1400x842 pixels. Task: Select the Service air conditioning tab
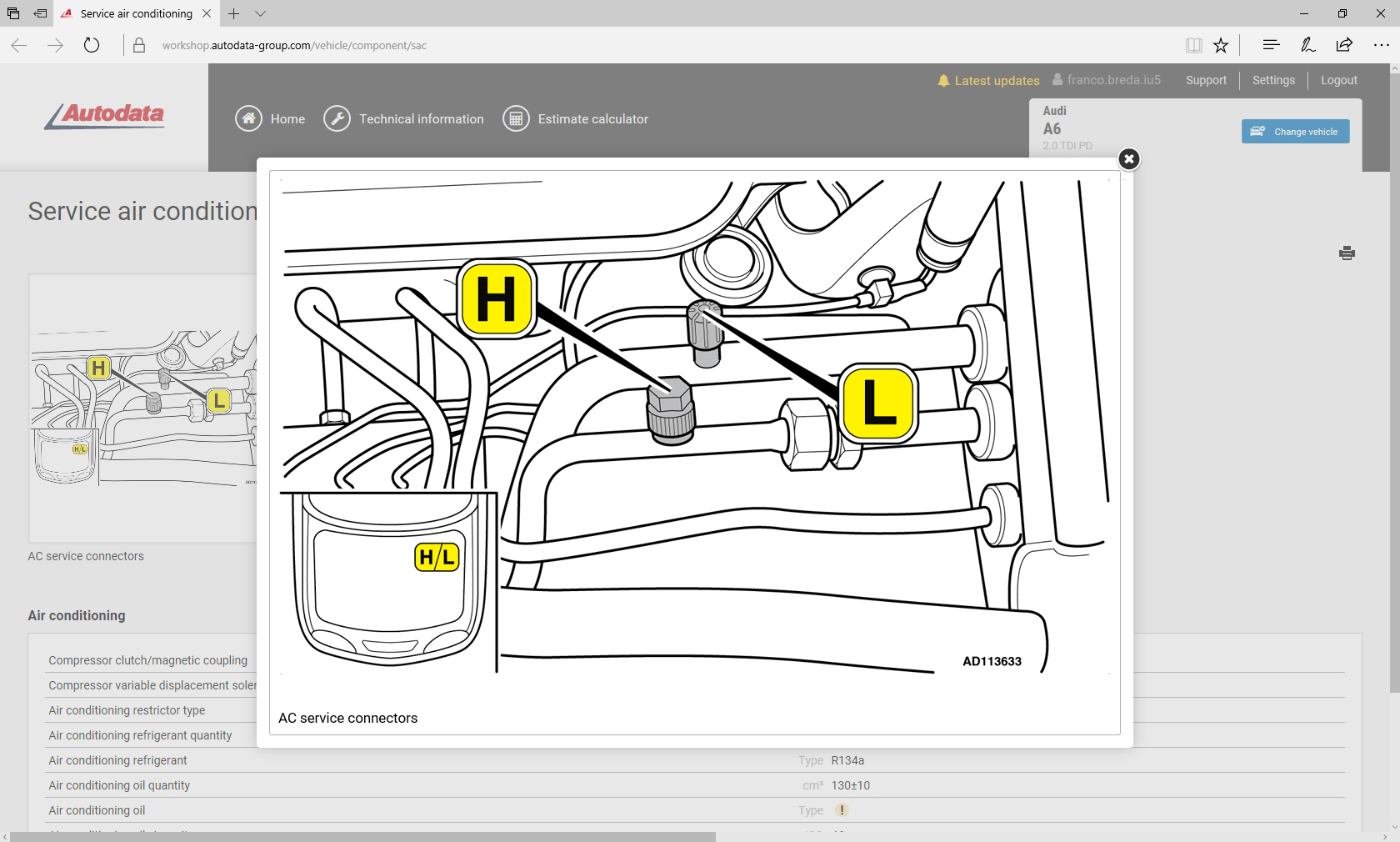pyautogui.click(x=137, y=13)
